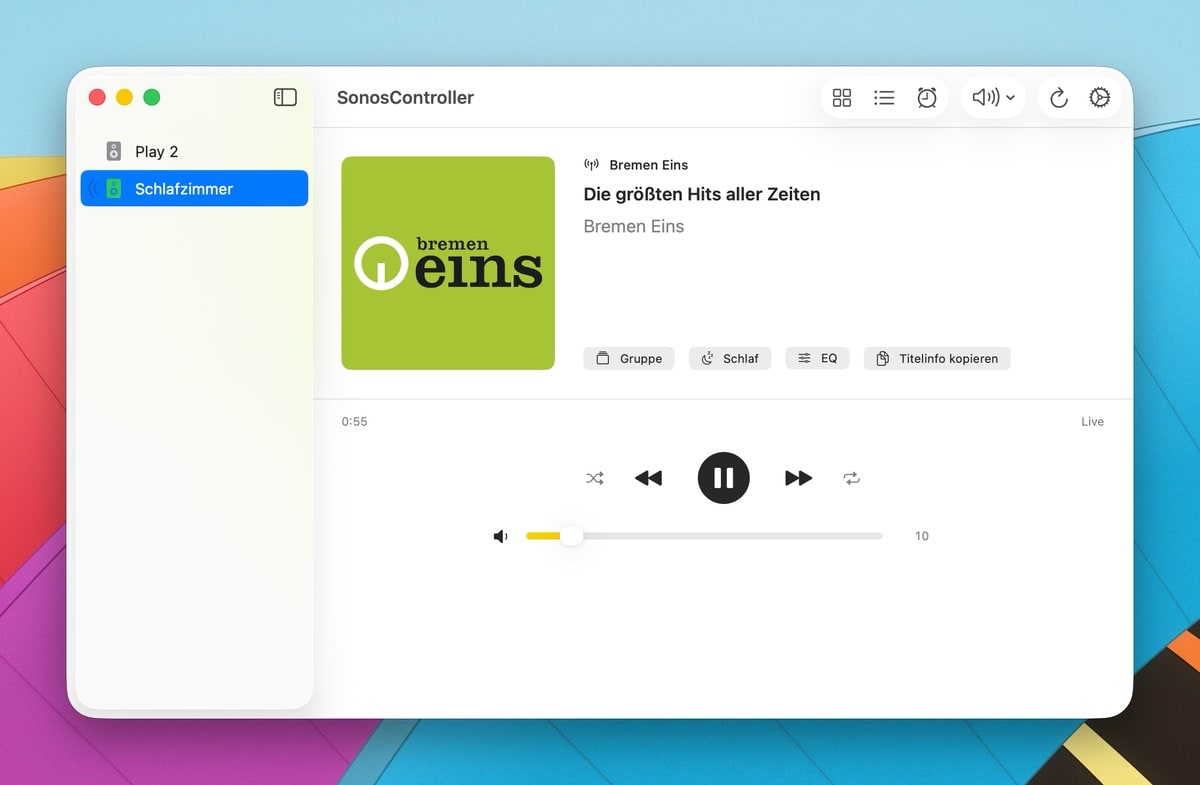Click the elapsed time 0:55
This screenshot has width=1200, height=785.
pos(354,422)
